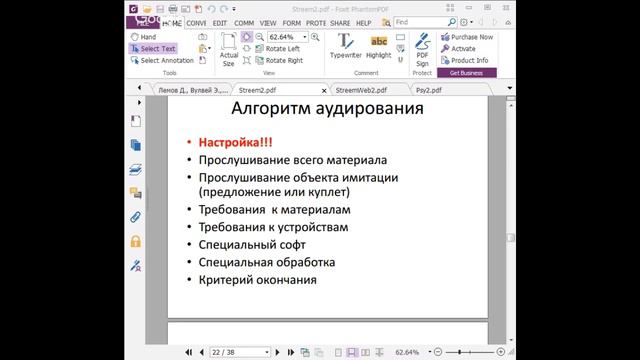Click the Snapshot camera icon
This screenshot has width=640, height=360.
tap(202, 37)
